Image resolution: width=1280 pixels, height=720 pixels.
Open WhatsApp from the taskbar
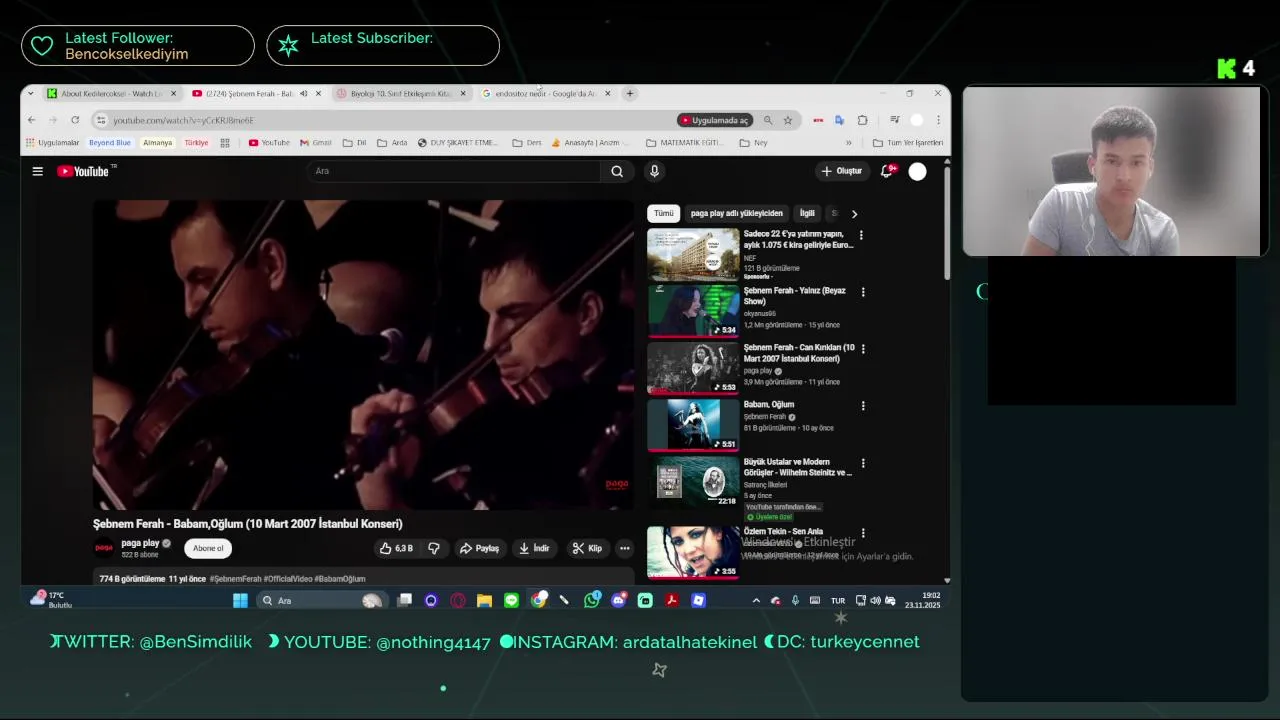(592, 600)
